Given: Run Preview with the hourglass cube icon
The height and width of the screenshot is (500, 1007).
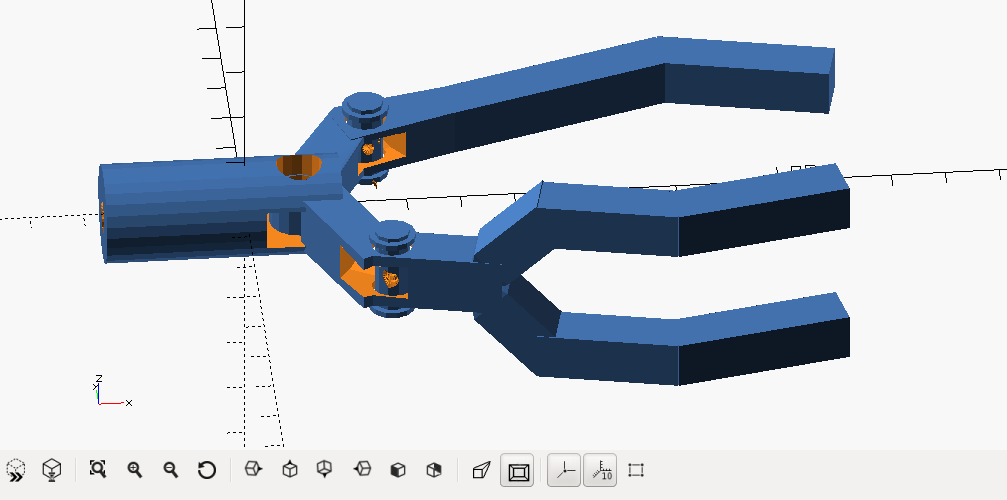Looking at the screenshot, I should (x=16, y=469).
